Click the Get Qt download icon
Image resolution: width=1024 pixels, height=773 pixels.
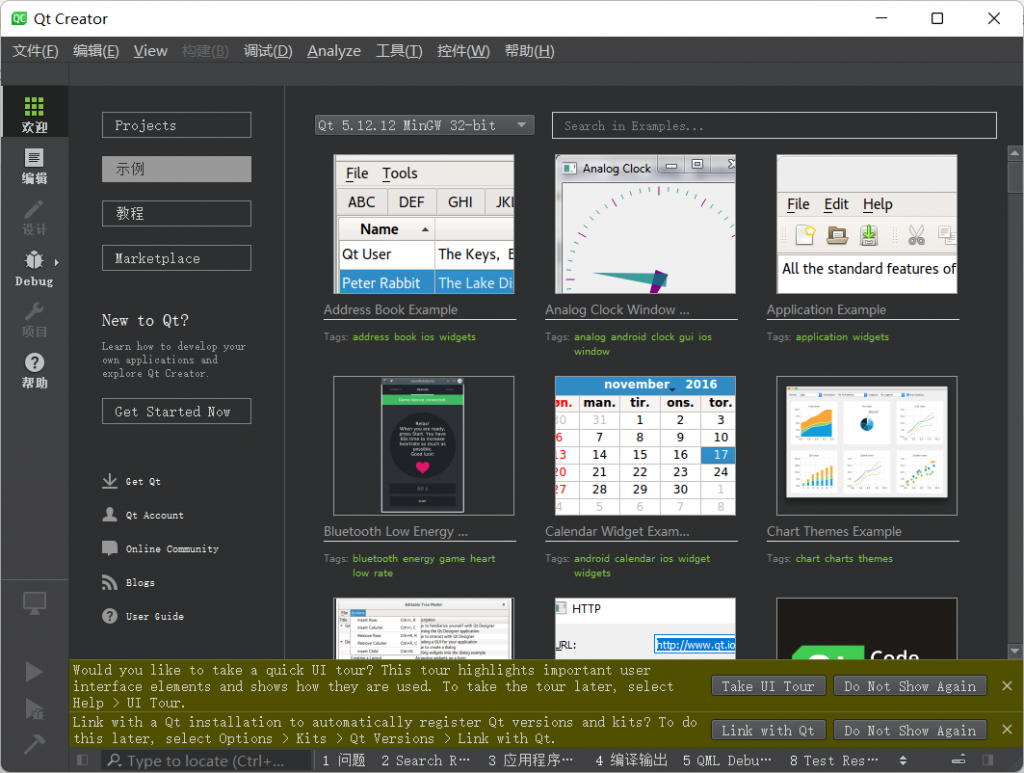tap(110, 481)
